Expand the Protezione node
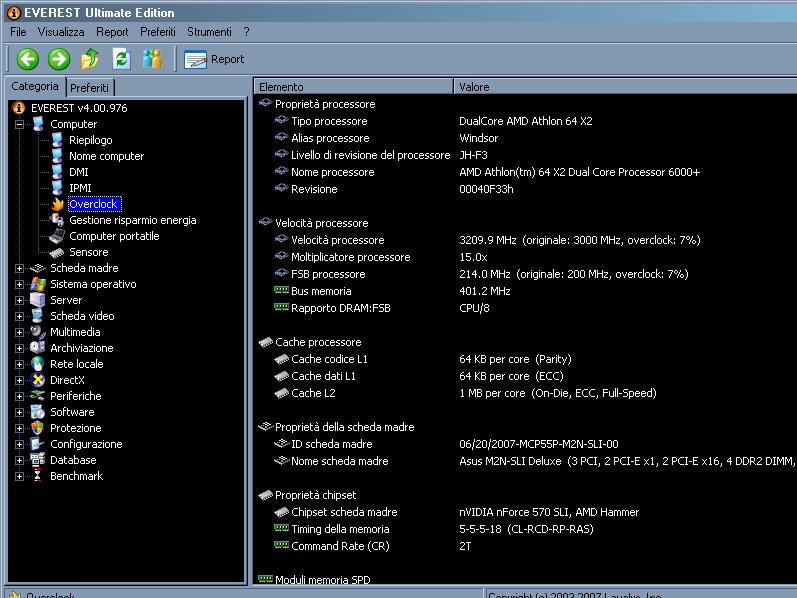The height and width of the screenshot is (598, 797). click(x=19, y=428)
